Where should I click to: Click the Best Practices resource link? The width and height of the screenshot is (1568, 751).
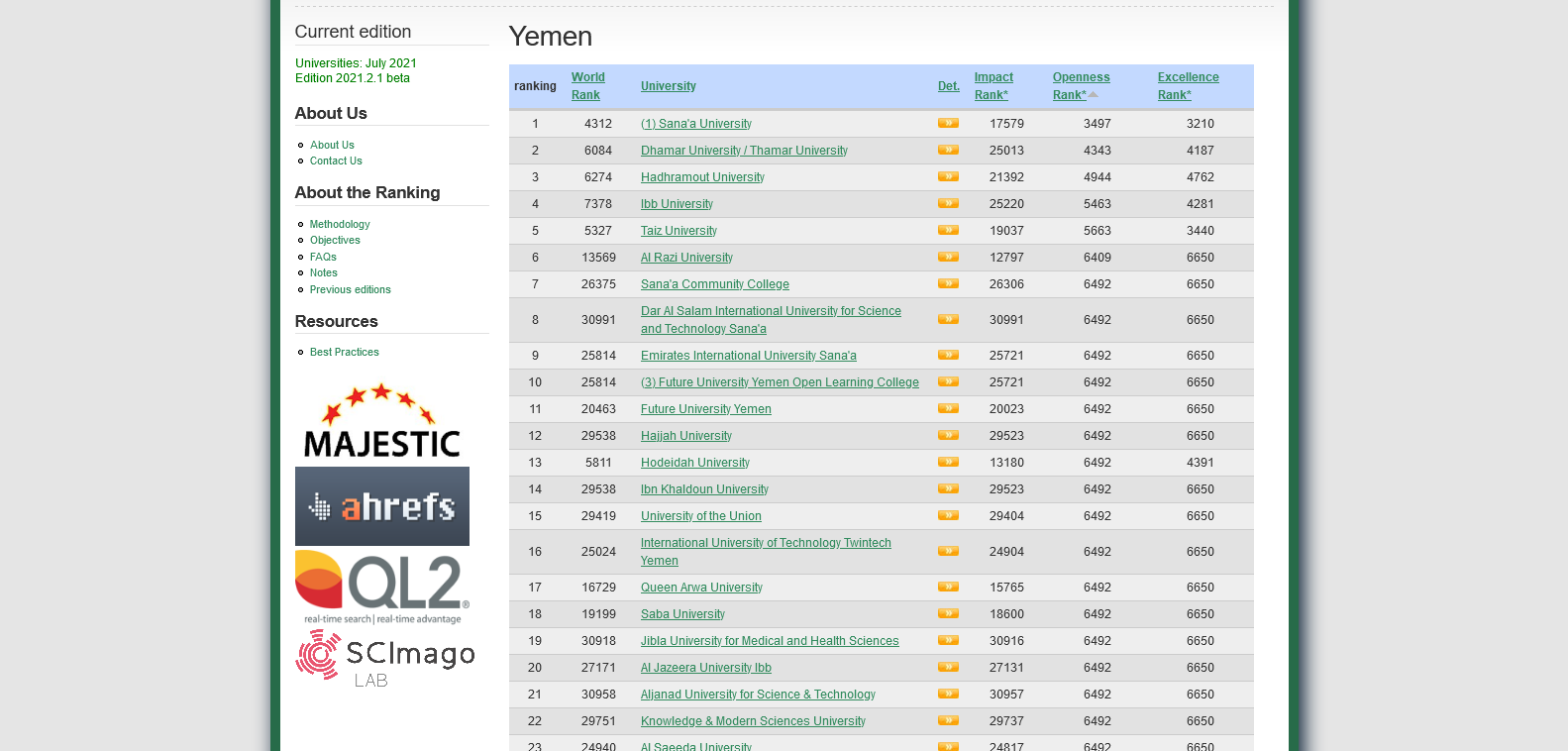344,353
